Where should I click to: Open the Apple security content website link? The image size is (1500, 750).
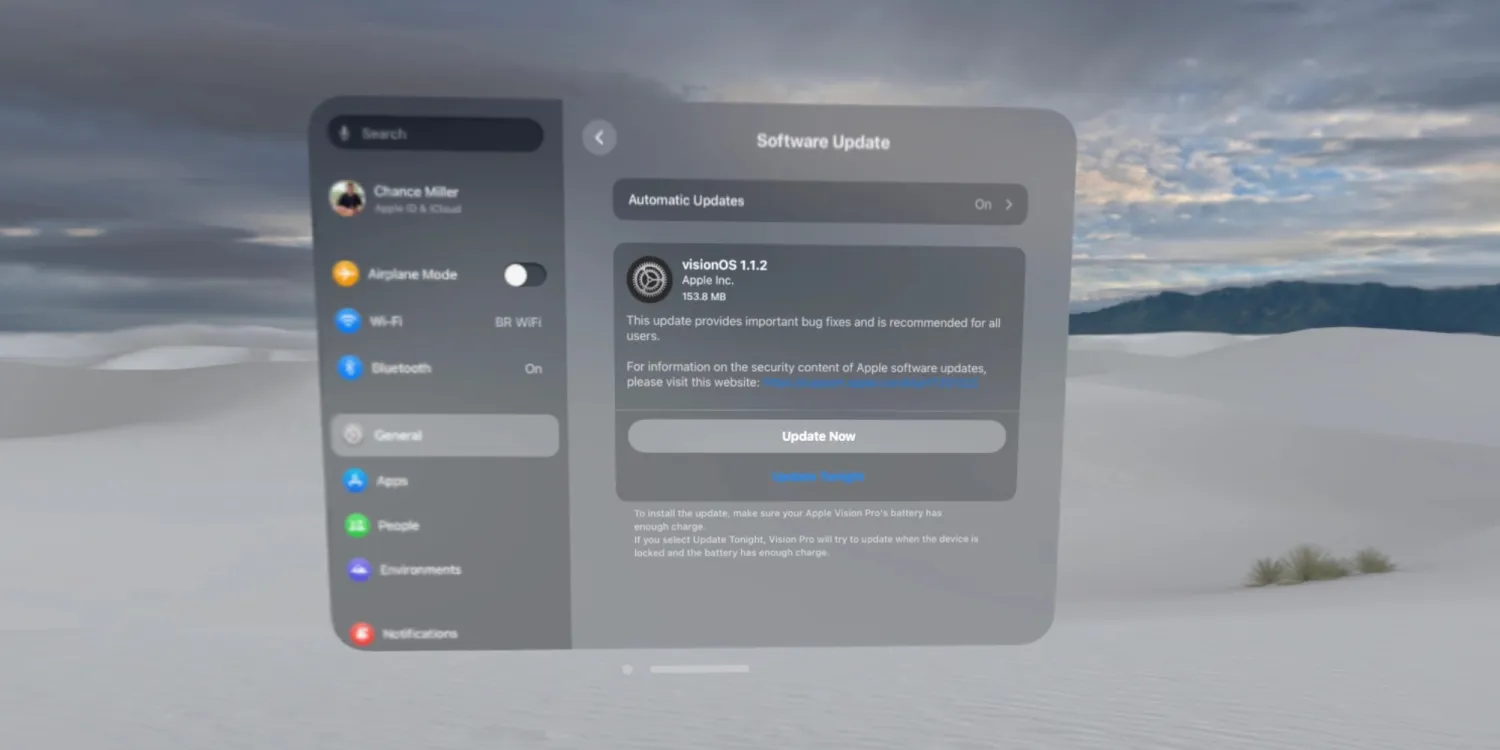click(870, 382)
